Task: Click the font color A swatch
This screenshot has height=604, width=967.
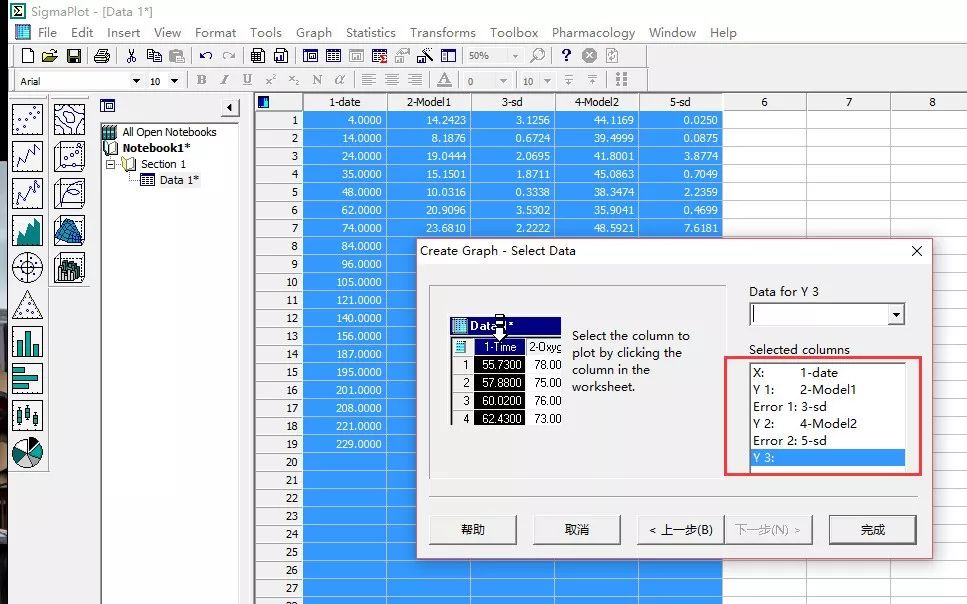Action: 444,79
